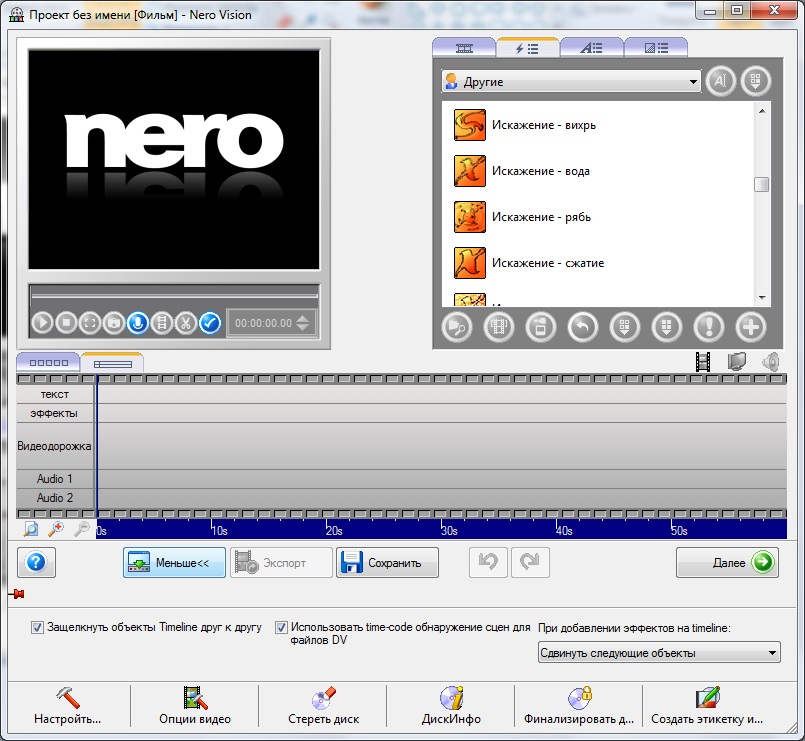Click the 10s mark on the time ruler
Viewport: 805px width, 741px height.
coord(219,530)
